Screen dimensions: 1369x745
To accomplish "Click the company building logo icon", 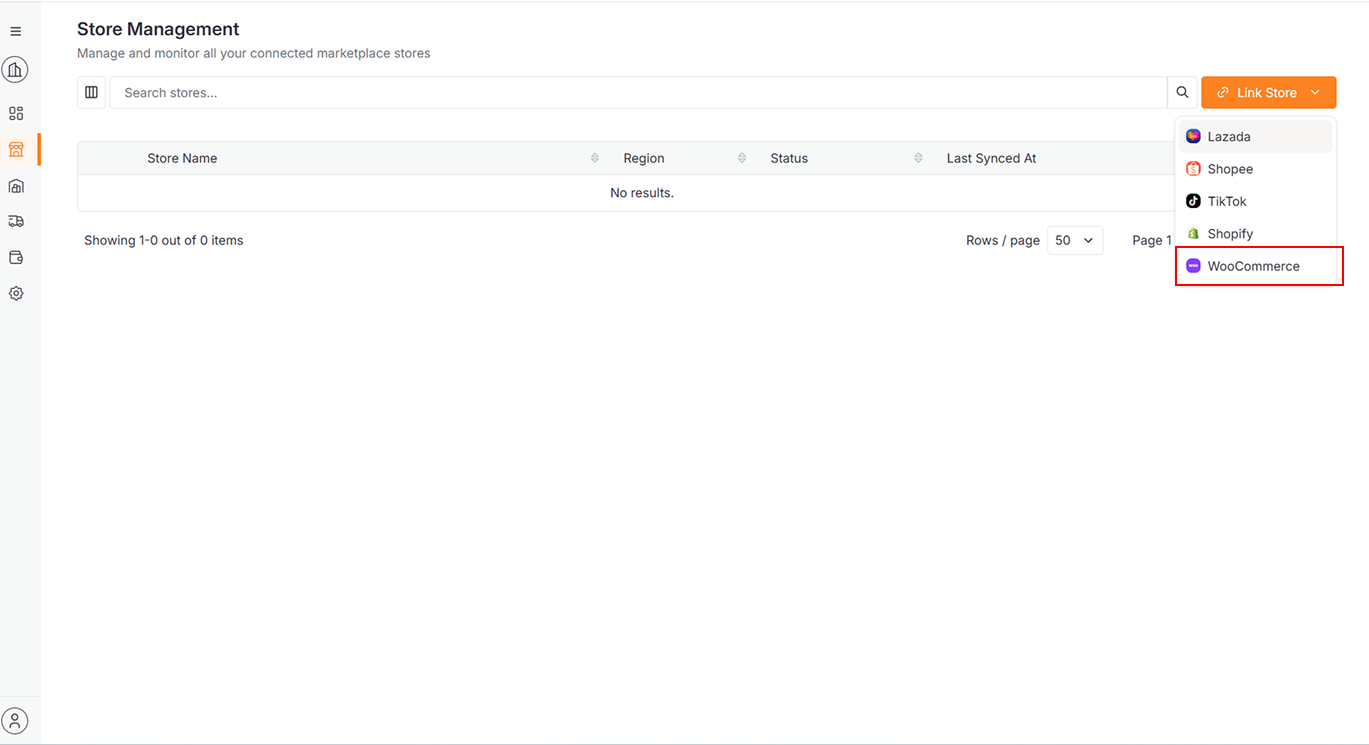I will 16,70.
